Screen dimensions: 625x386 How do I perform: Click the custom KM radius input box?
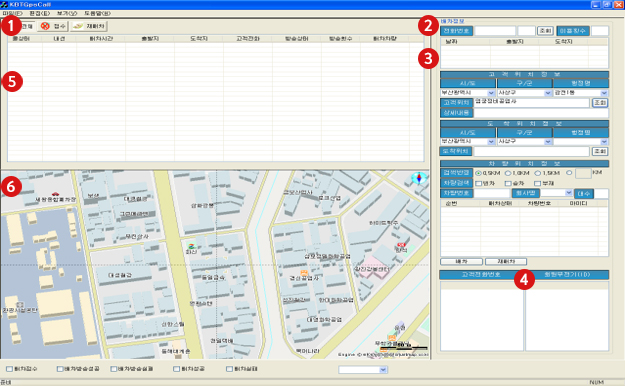(x=583, y=173)
